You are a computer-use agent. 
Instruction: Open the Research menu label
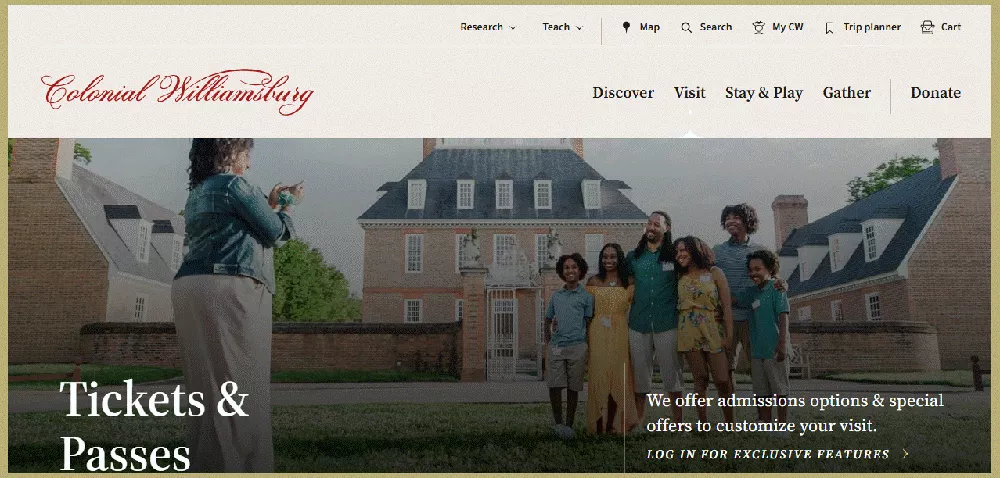[482, 27]
